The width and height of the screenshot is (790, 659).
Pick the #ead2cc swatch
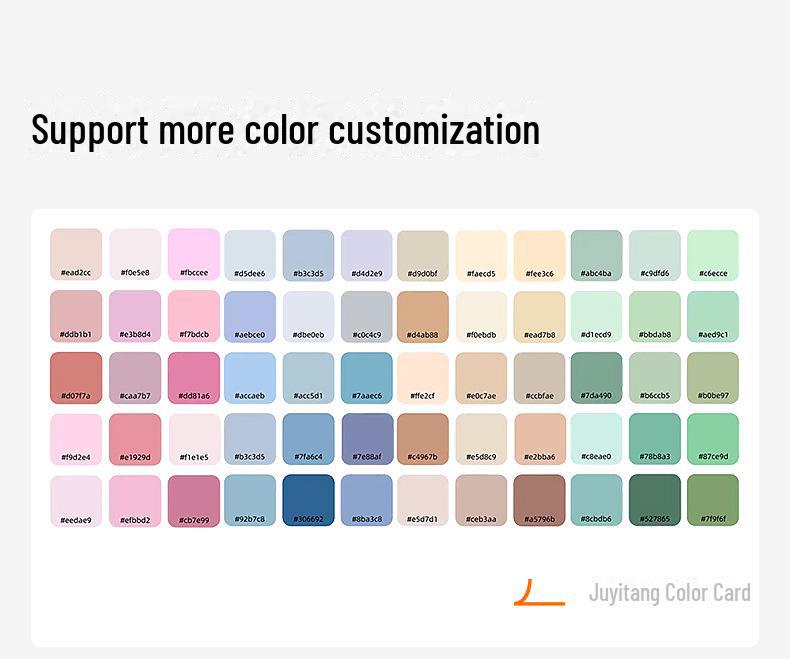point(76,254)
